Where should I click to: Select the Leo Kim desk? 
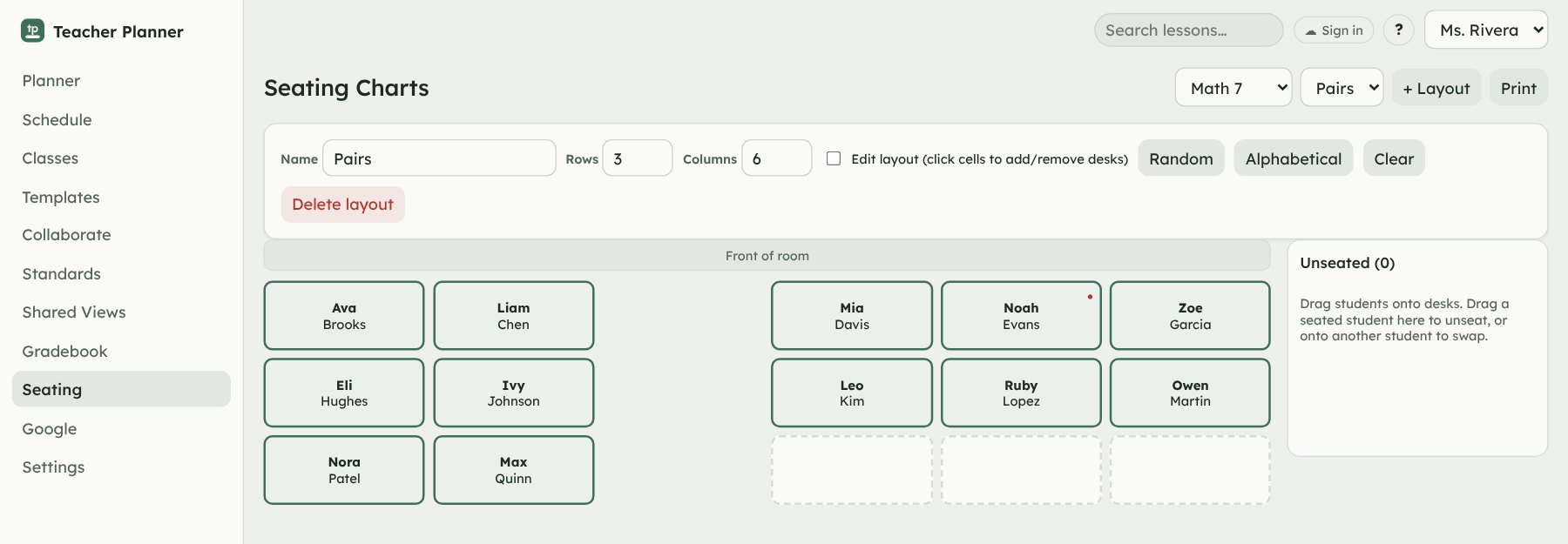pyautogui.click(x=852, y=393)
